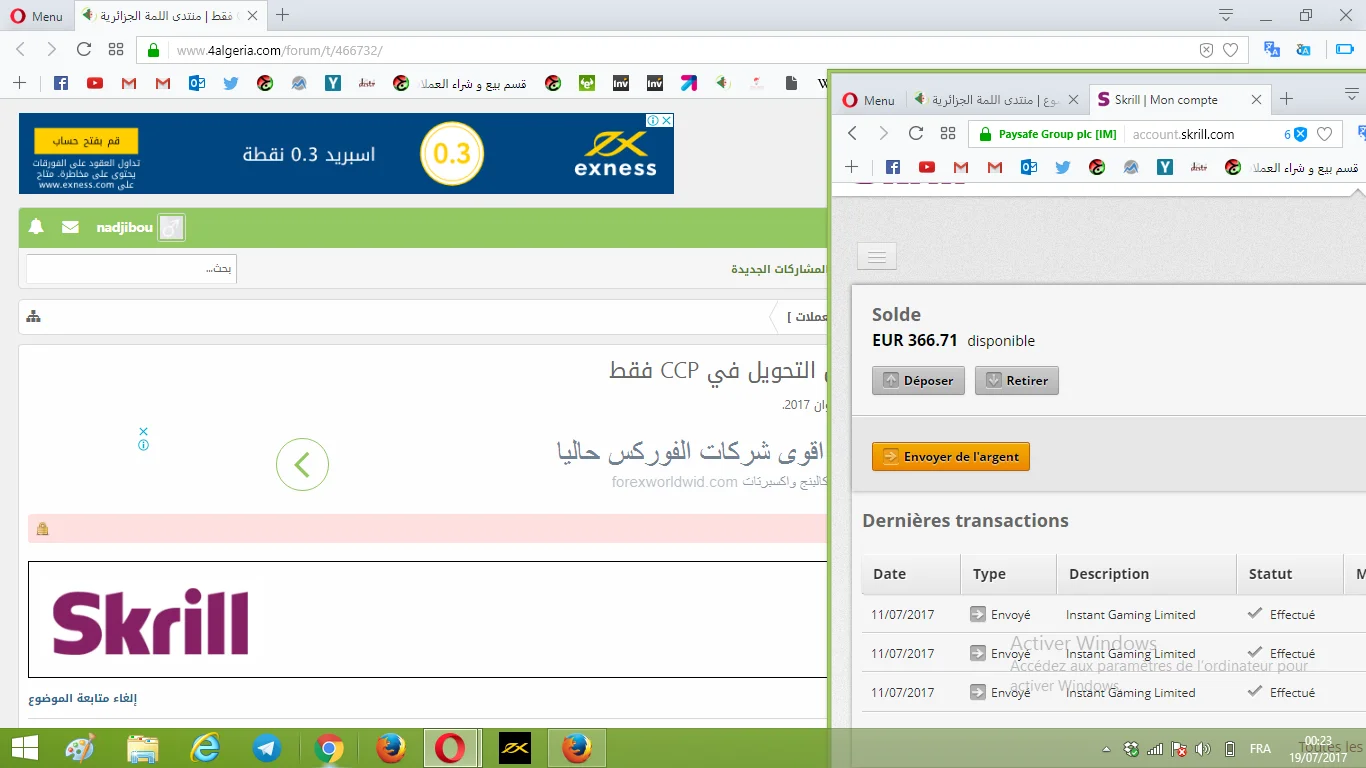The image size is (1366, 768).
Task: Toggle the ad blocker shield in the Skrill address bar
Action: coord(1300,134)
